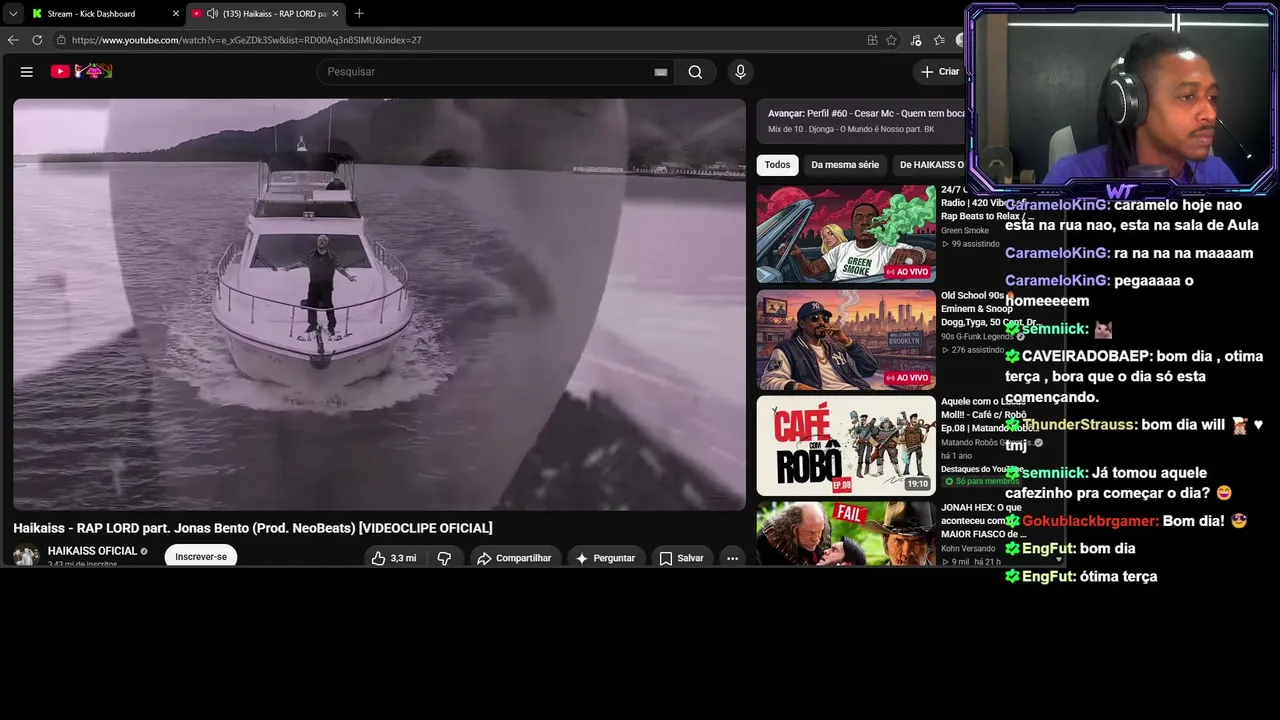Screen dimensions: 1280x720
Task: Mute the YouTube tab via speaker icon
Action: coord(212,14)
